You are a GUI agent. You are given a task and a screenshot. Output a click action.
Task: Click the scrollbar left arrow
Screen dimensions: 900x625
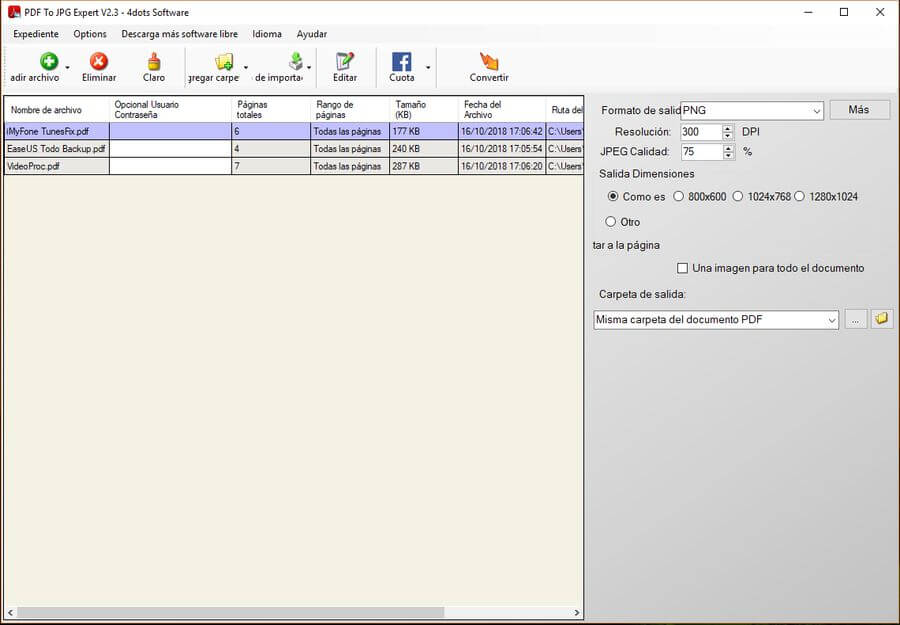click(10, 612)
